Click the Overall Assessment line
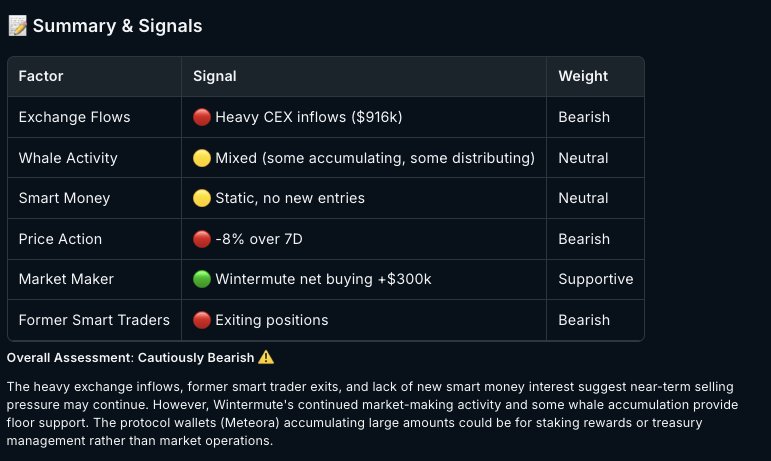Screen dimensions: 771x461 point(130,357)
